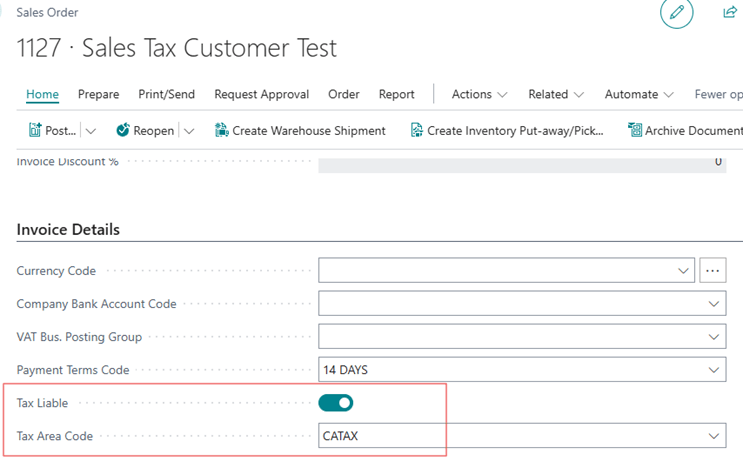Collapse the Invoice Details section header

point(68,230)
